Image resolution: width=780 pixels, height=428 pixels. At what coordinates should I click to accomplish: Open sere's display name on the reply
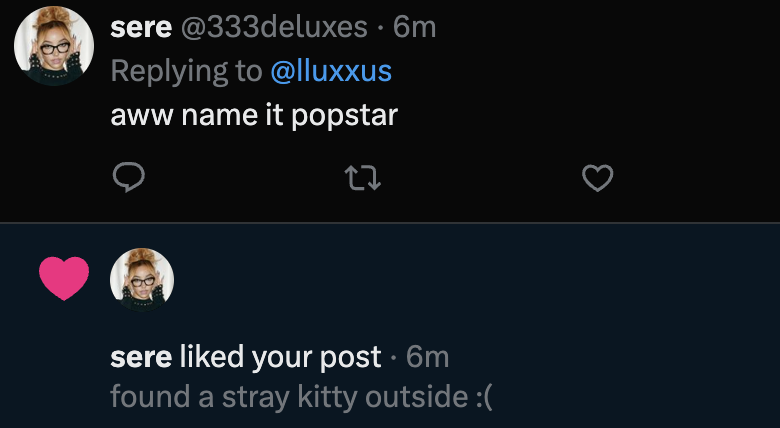click(x=141, y=27)
